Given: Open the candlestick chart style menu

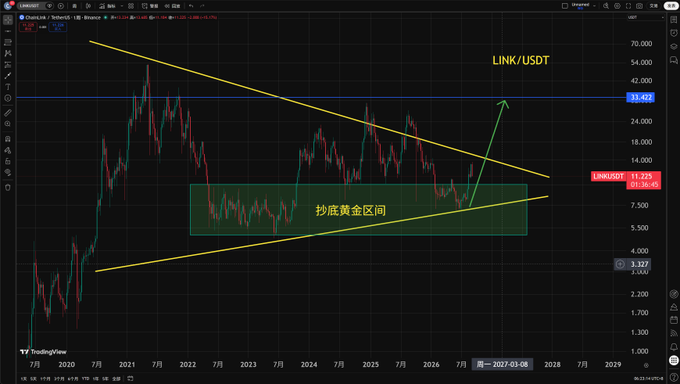Looking at the screenshot, I should click(88, 6).
